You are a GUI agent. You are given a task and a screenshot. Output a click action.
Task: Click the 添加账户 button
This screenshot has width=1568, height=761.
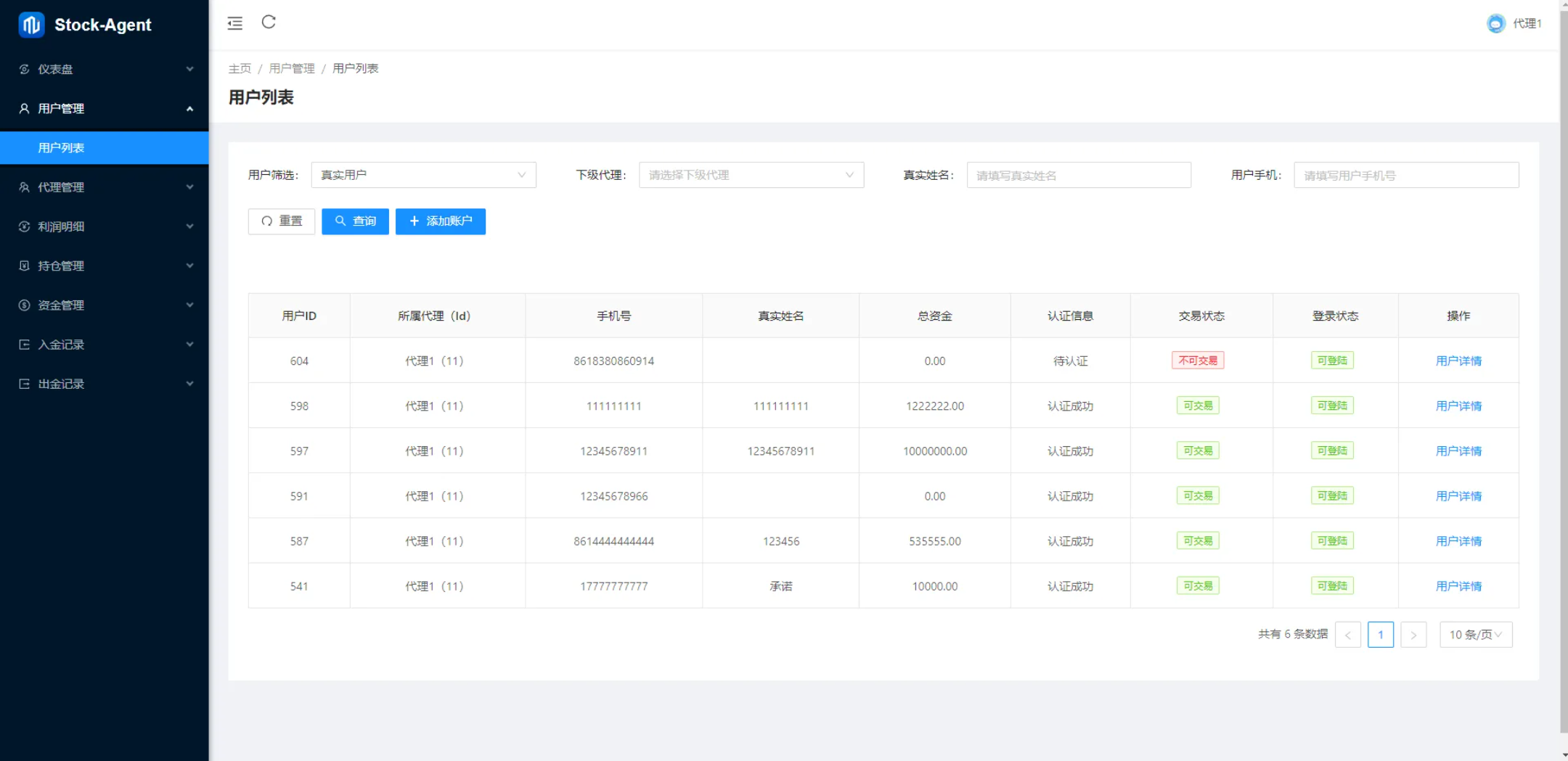point(440,221)
